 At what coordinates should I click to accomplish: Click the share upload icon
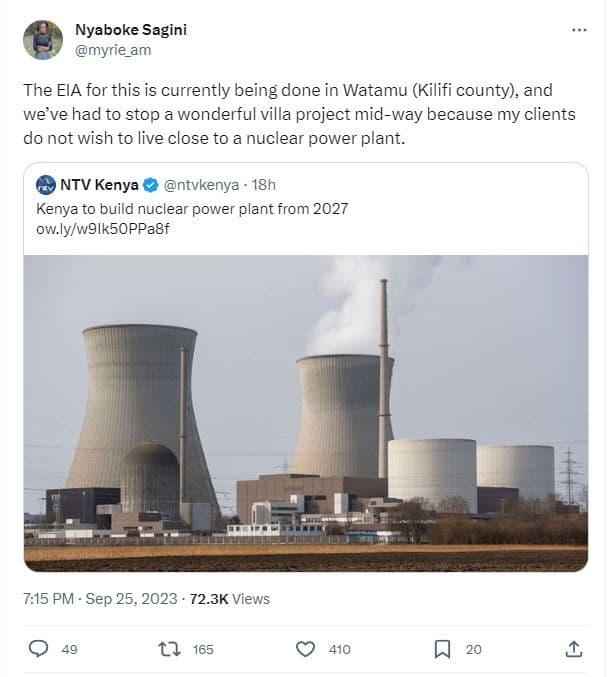[573, 649]
